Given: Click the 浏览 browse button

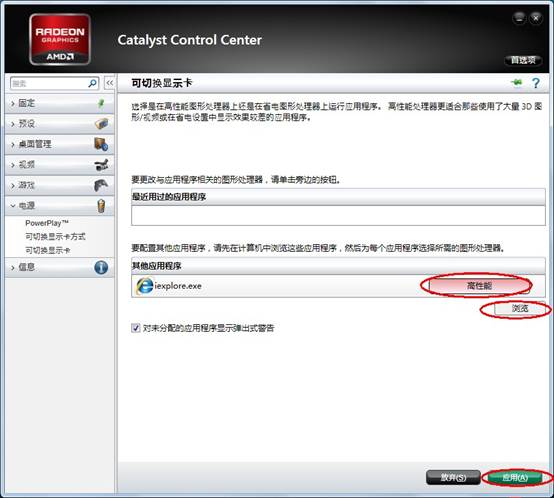Looking at the screenshot, I should pos(519,309).
